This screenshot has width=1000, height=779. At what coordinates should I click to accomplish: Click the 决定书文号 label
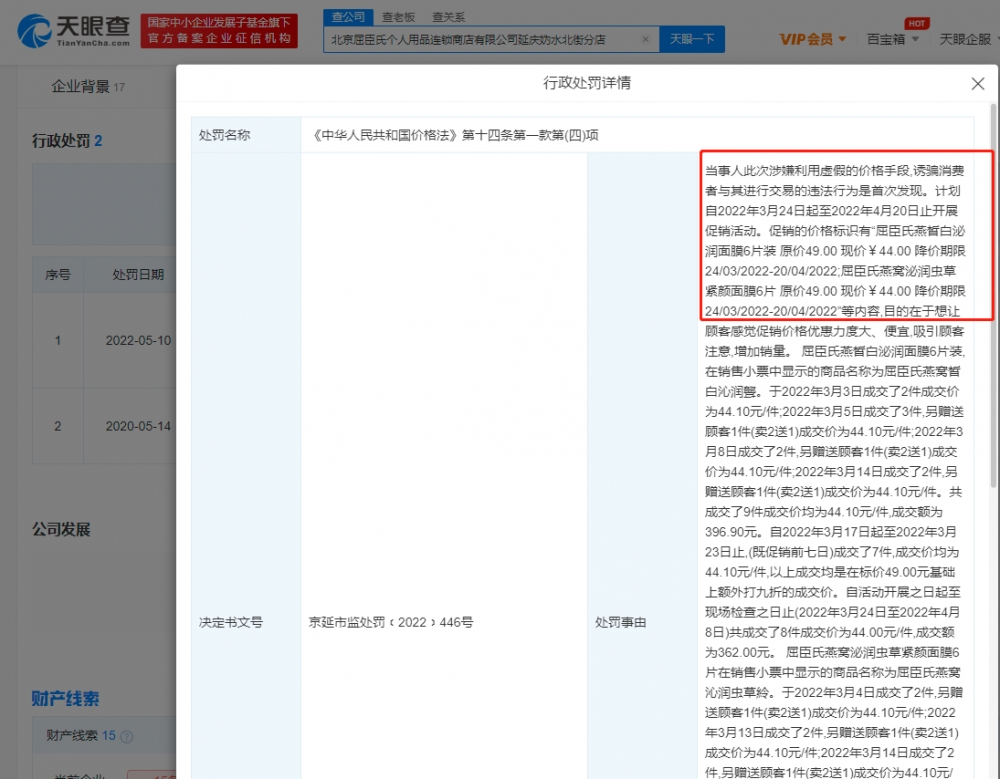click(230, 623)
